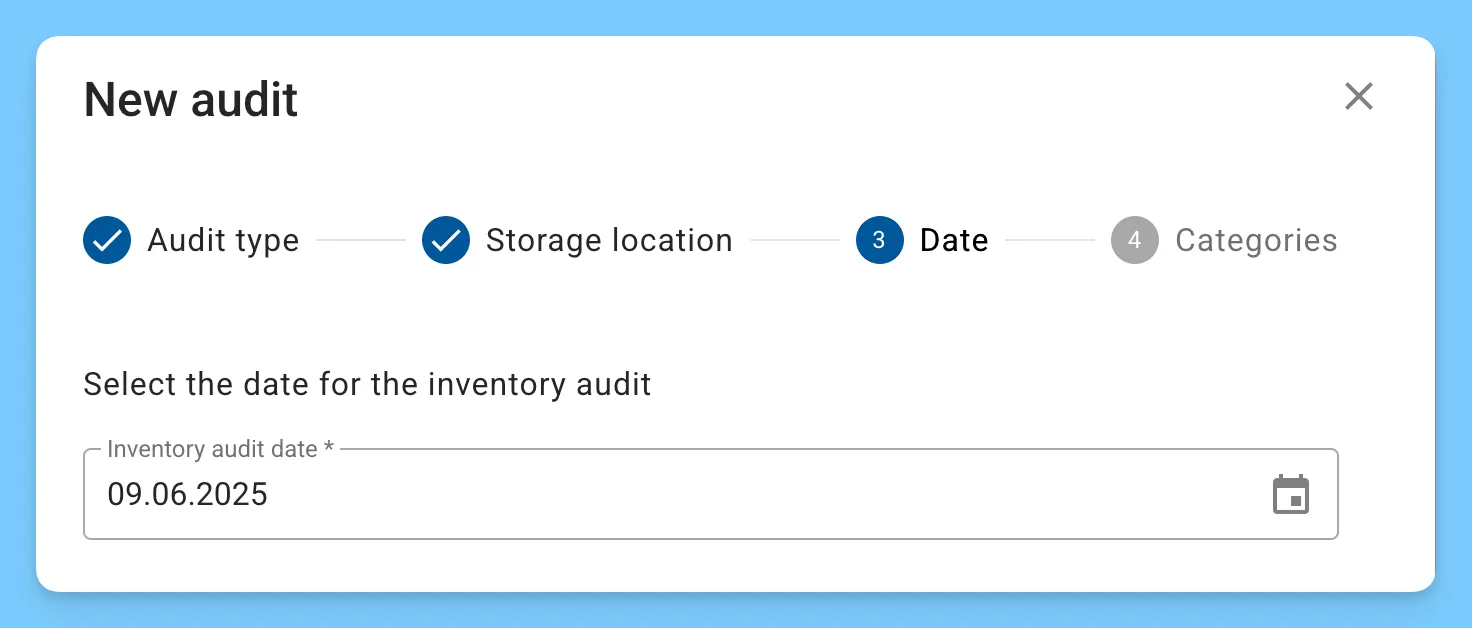The image size is (1472, 628).
Task: Click the Inventory audit date label
Action: (220, 449)
